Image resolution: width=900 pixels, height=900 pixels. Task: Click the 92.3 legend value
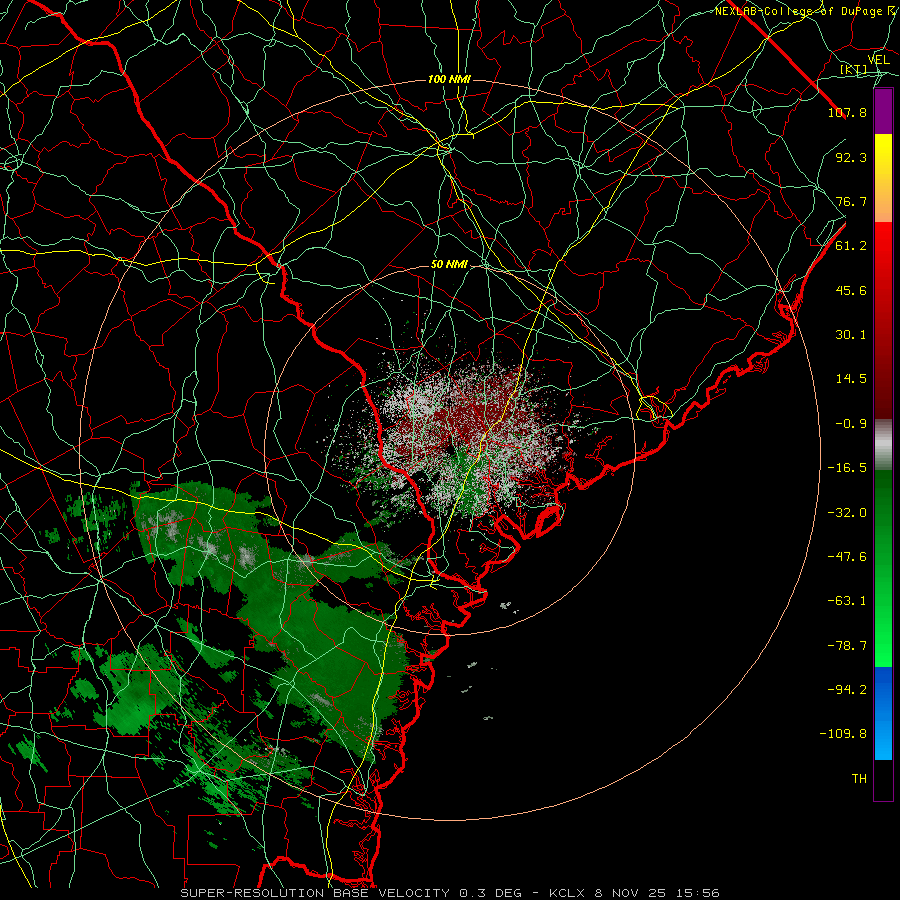point(851,157)
